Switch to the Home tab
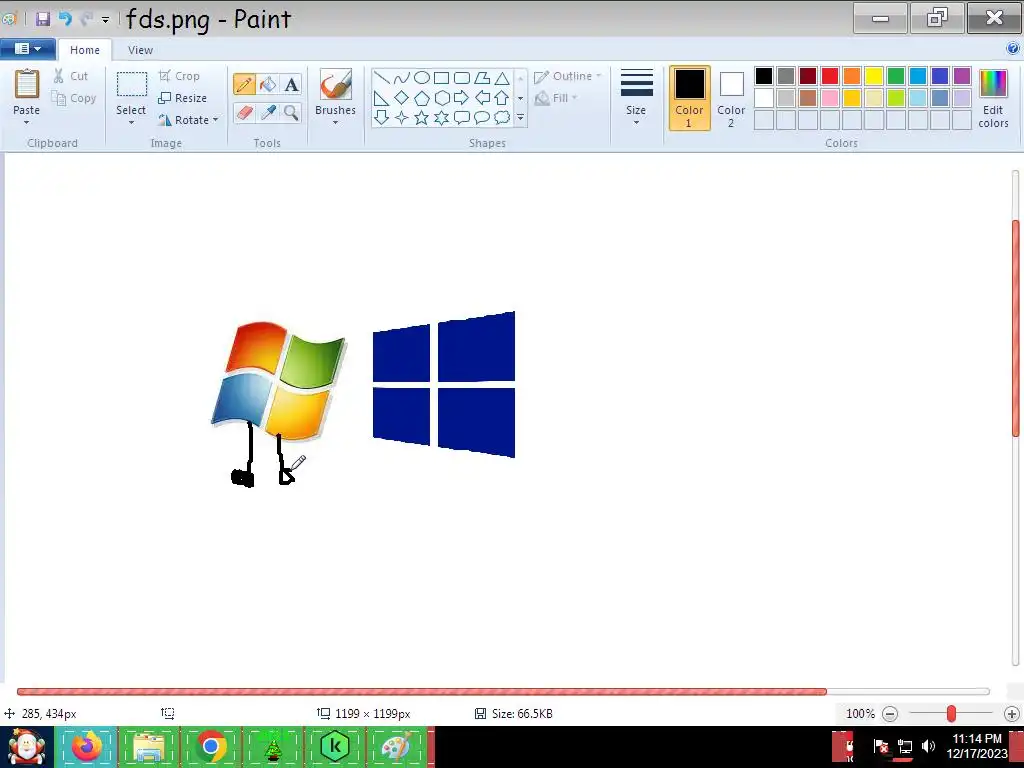The width and height of the screenshot is (1024, 768). pos(85,50)
